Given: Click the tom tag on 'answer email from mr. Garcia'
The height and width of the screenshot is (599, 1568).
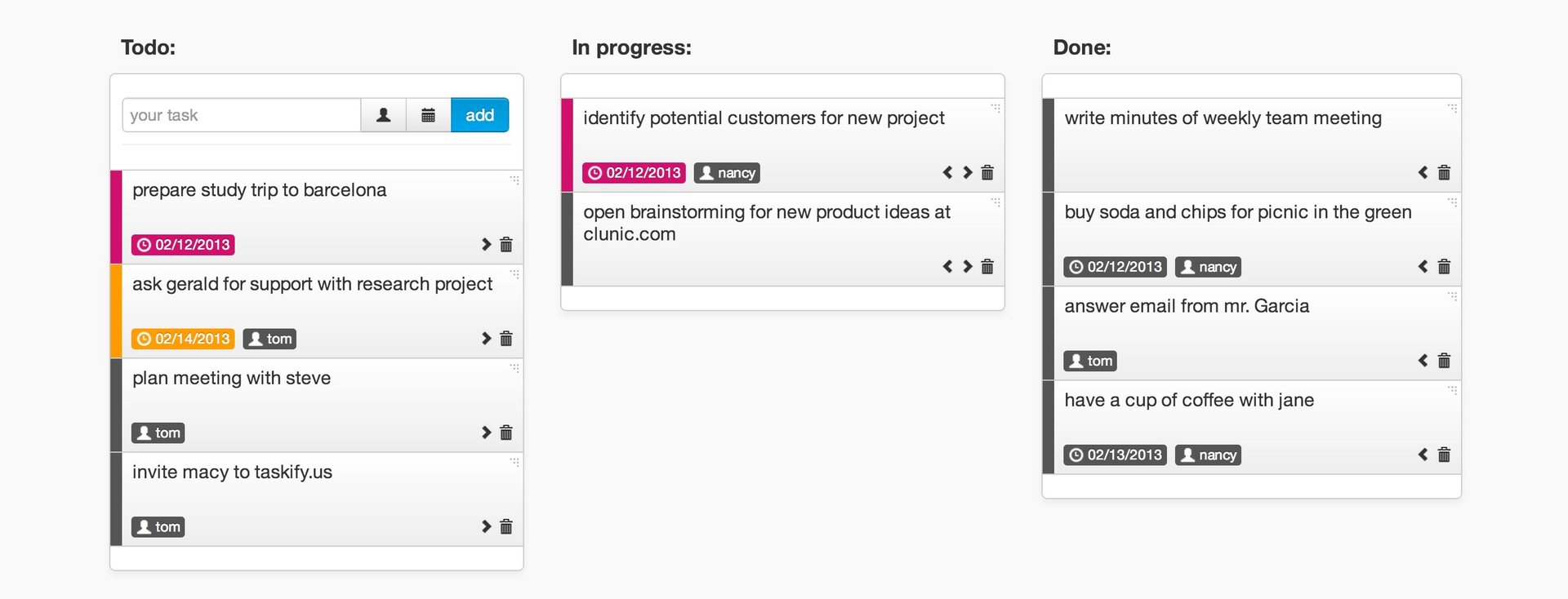Looking at the screenshot, I should [x=1090, y=361].
